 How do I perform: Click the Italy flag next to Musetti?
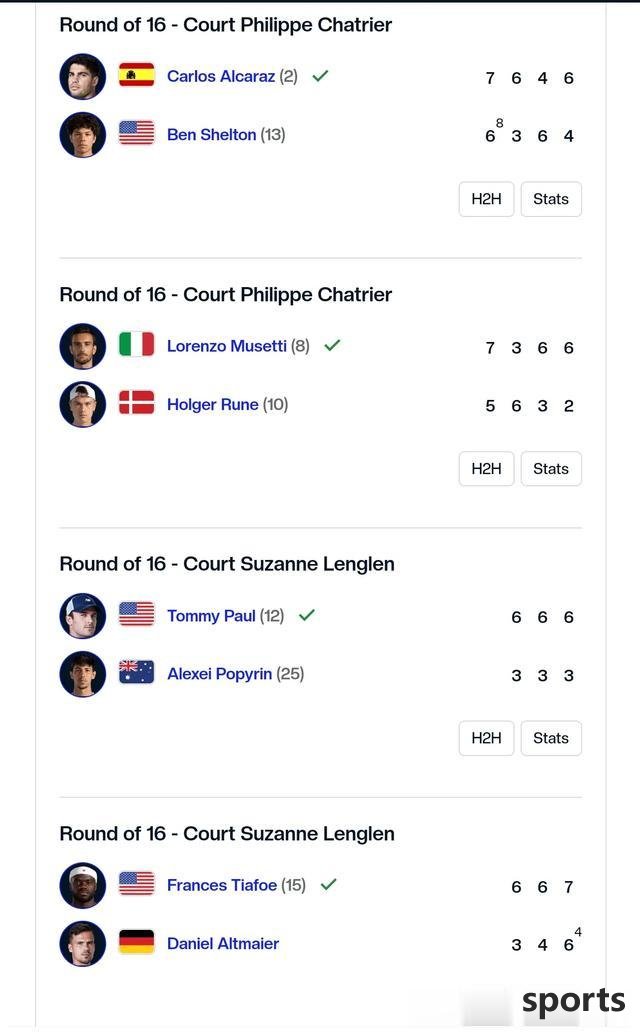click(136, 344)
